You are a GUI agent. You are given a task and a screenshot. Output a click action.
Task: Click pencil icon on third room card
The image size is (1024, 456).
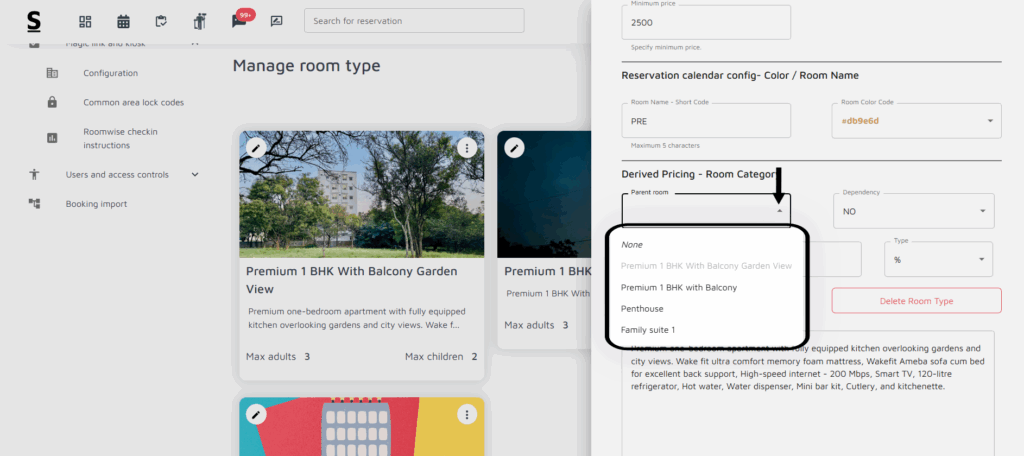[x=256, y=414]
